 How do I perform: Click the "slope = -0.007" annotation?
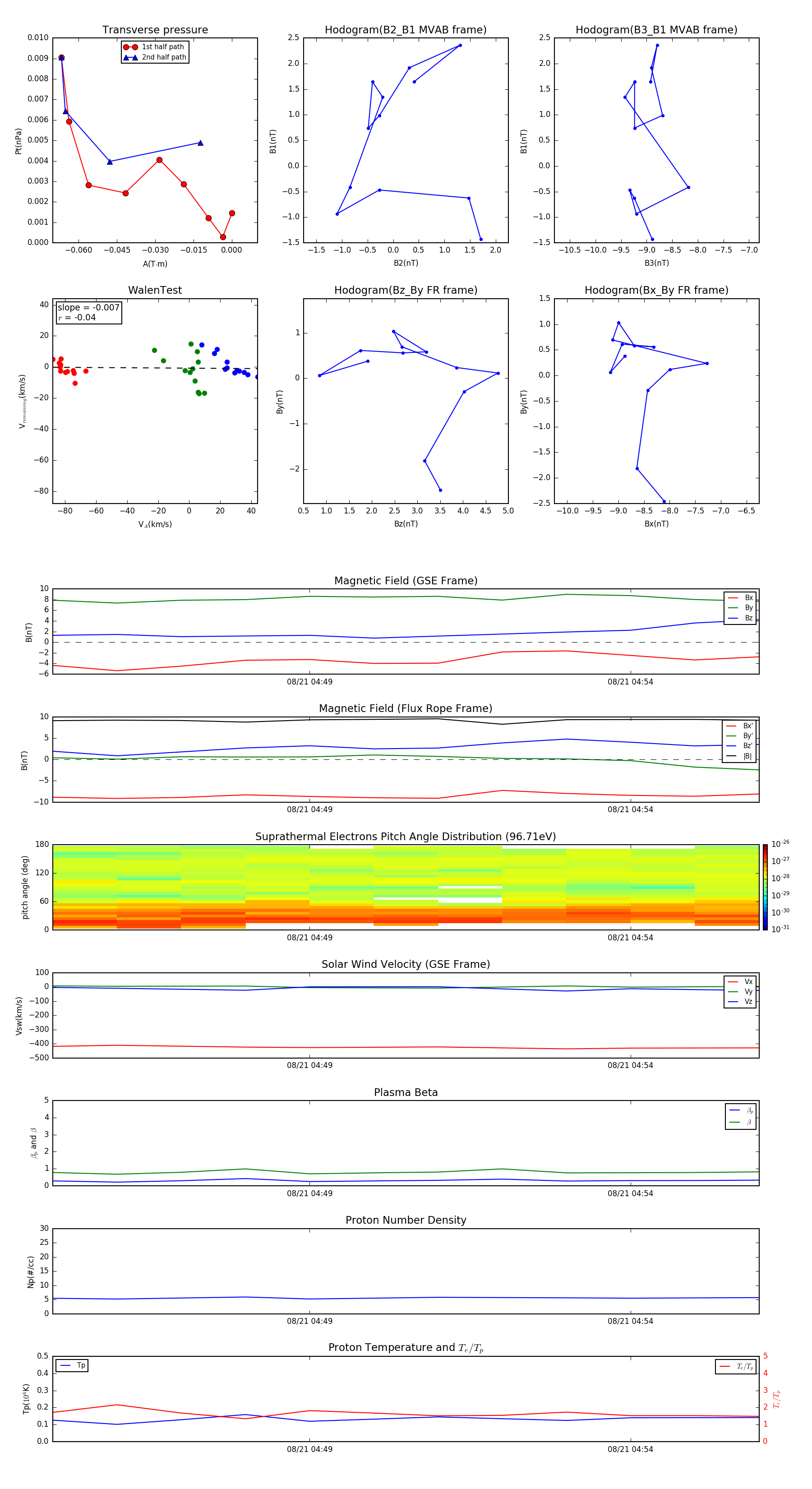[88, 308]
